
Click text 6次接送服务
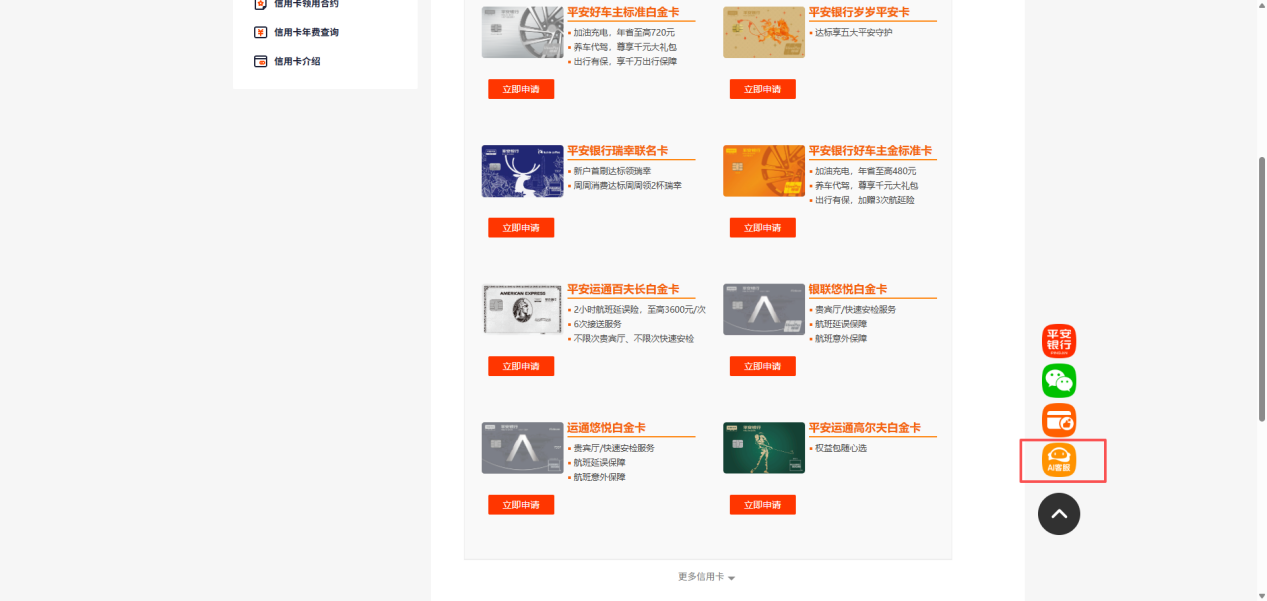597,324
